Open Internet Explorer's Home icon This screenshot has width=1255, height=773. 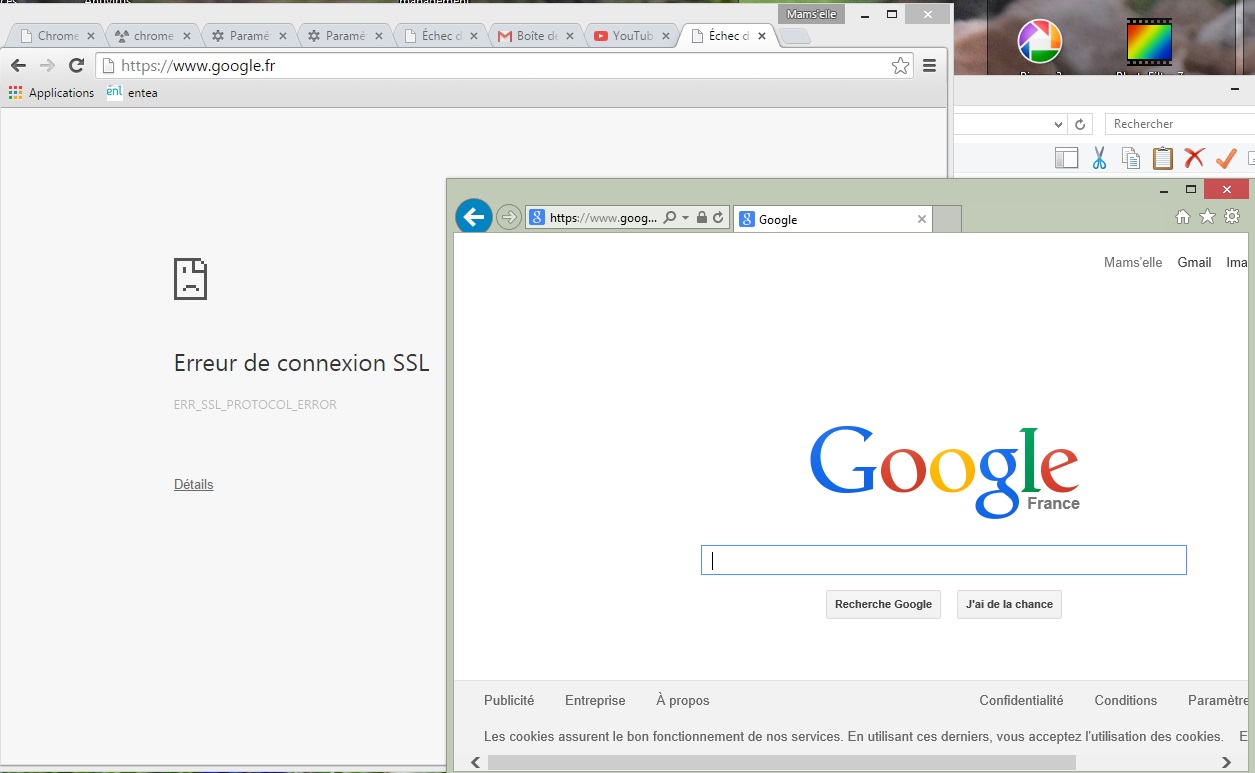1183,217
